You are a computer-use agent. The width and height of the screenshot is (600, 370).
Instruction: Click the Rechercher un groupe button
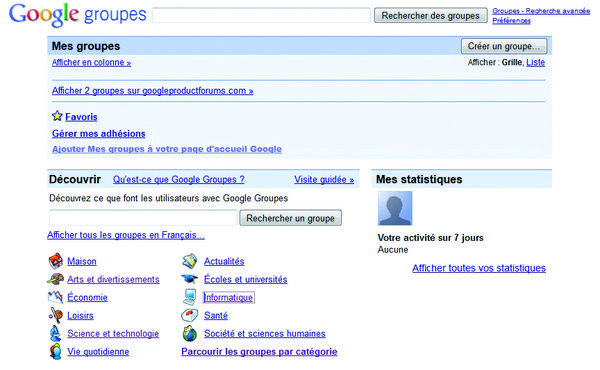(290, 218)
